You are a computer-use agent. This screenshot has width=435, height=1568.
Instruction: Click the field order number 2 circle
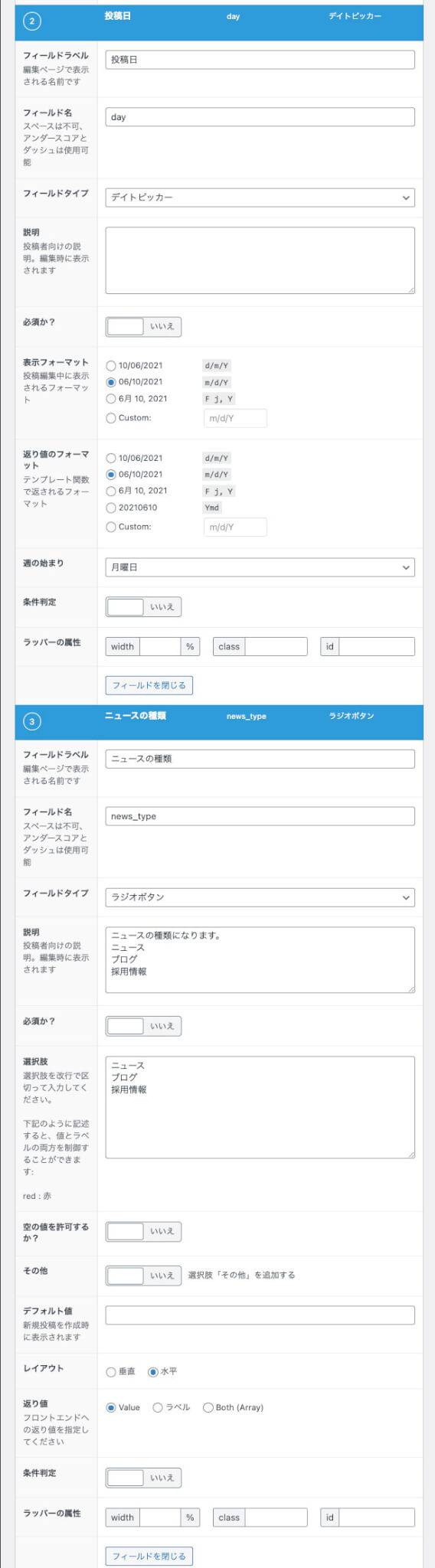point(31,21)
